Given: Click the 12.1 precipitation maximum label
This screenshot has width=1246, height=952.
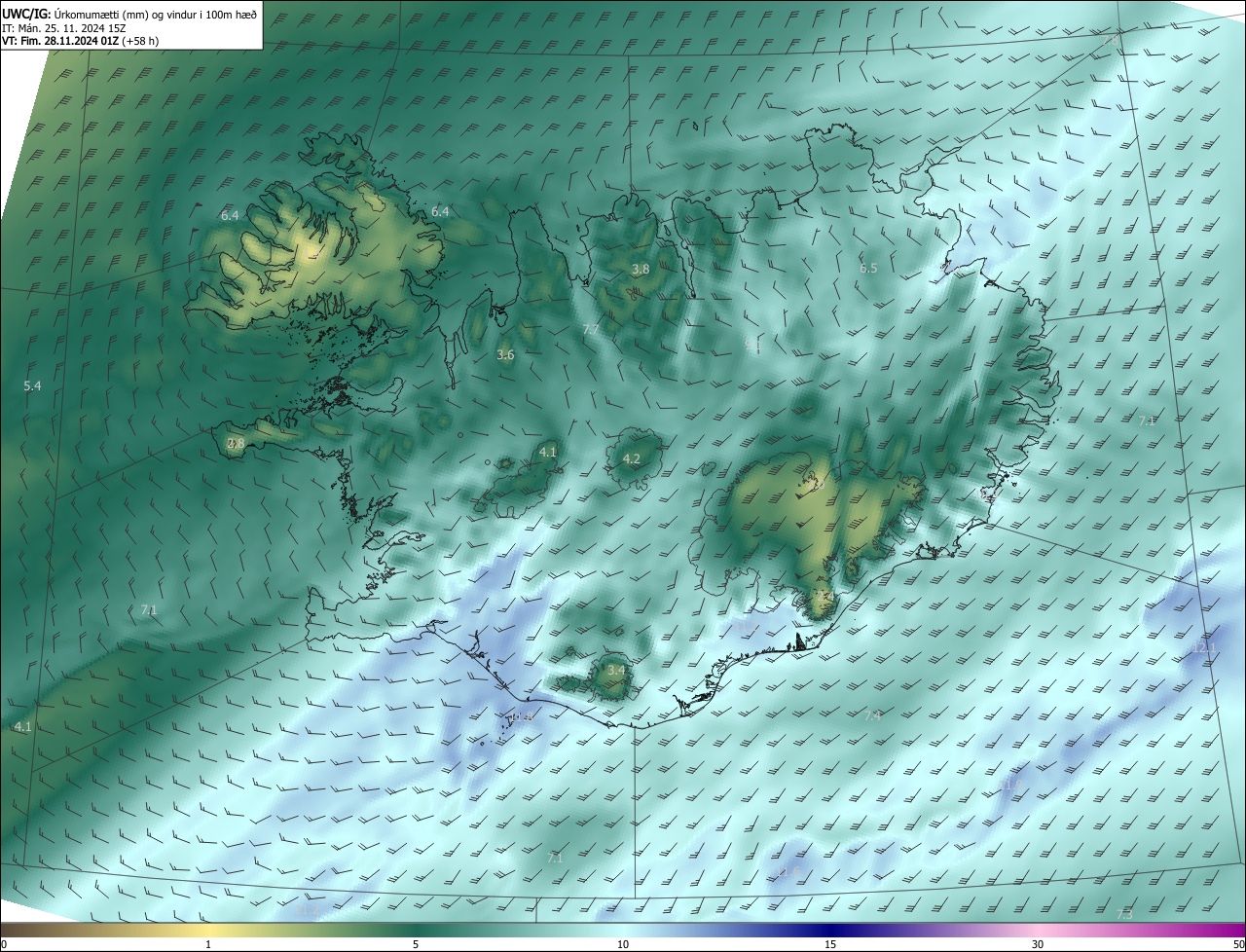Looking at the screenshot, I should [x=1204, y=648].
